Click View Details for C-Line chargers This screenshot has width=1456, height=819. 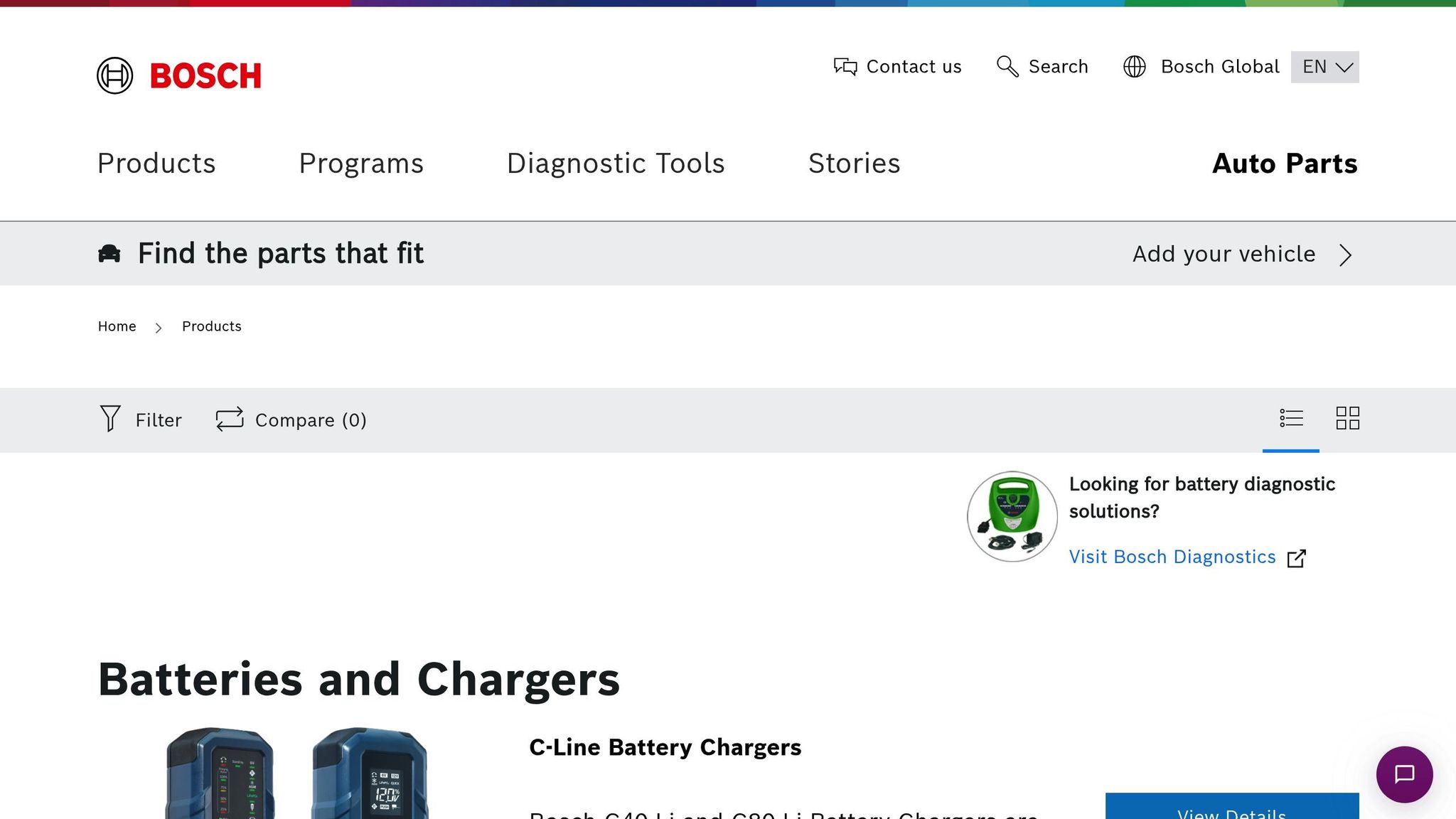(x=1232, y=807)
